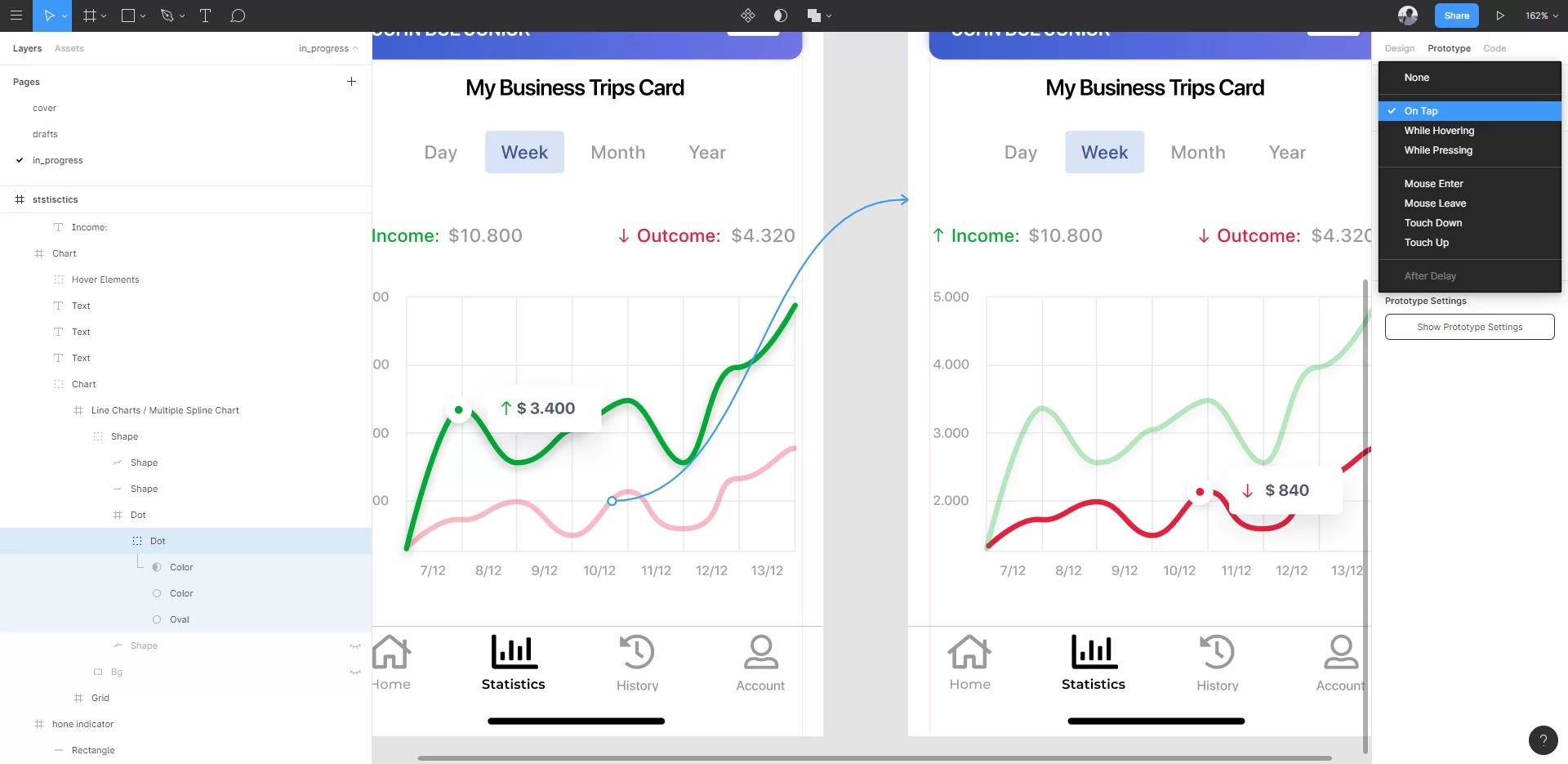The image size is (1568, 764).
Task: Click Show Prototype Settings button
Action: [x=1469, y=327]
